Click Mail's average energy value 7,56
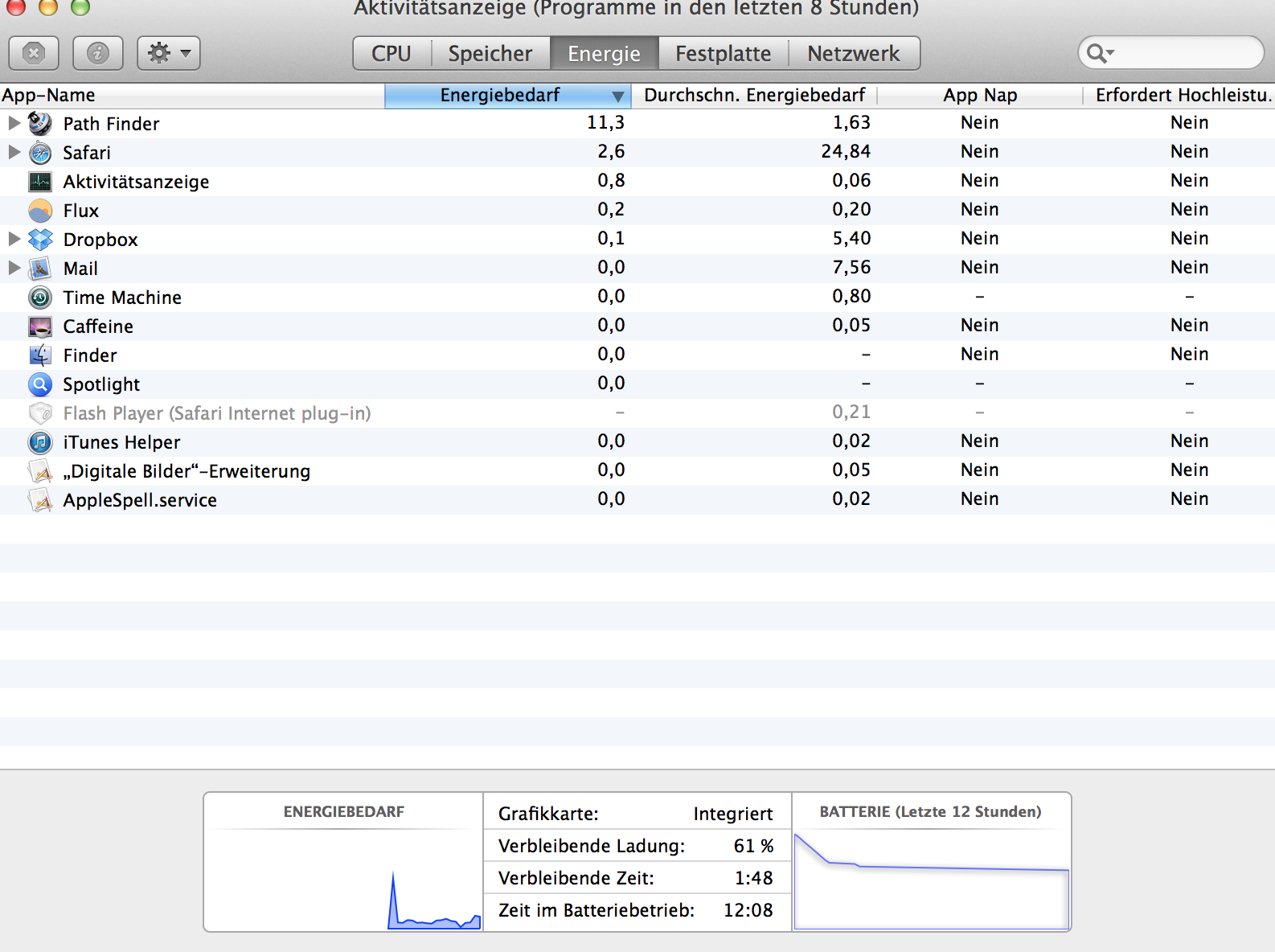This screenshot has height=952, width=1275. pyautogui.click(x=851, y=267)
